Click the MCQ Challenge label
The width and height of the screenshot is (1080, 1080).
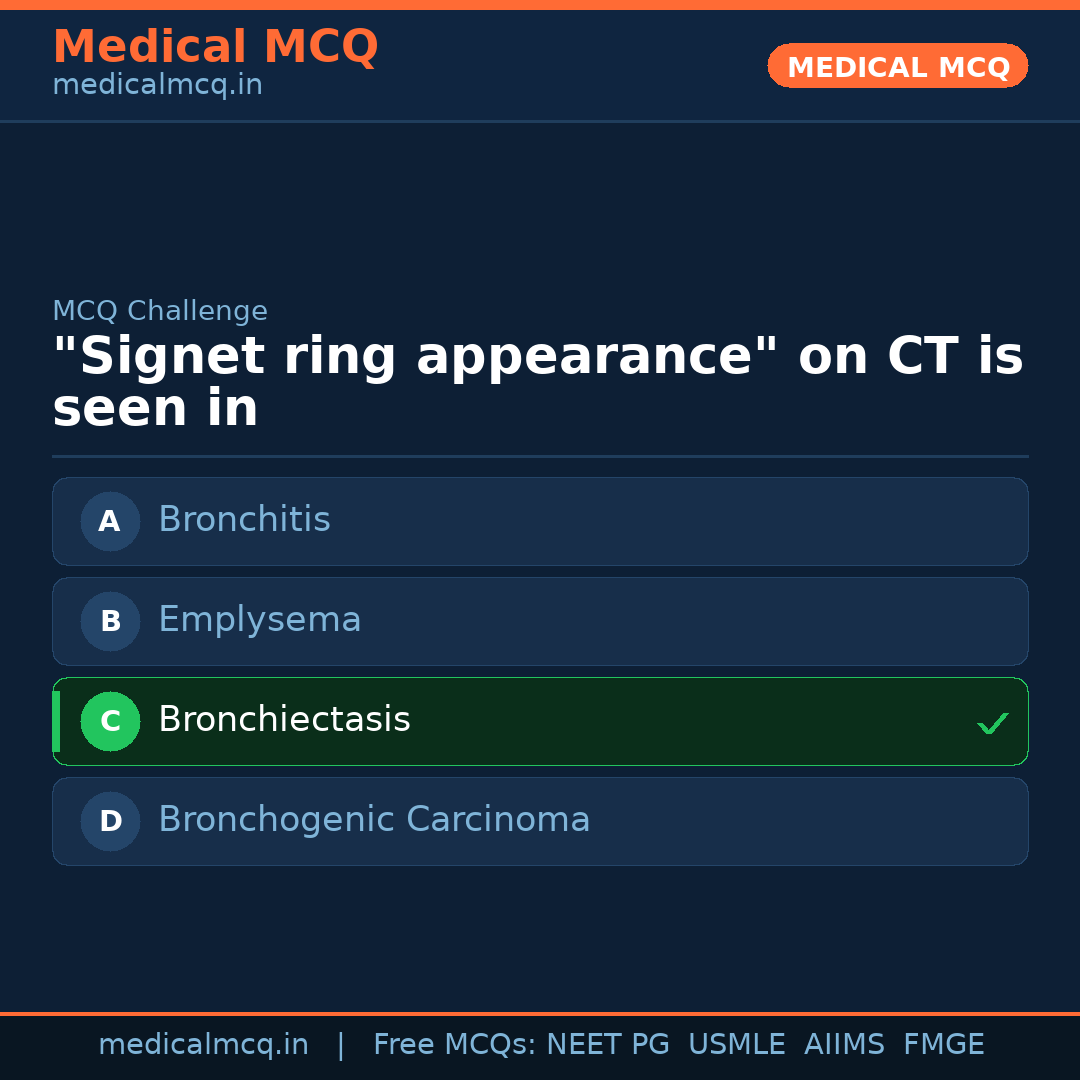click(160, 311)
